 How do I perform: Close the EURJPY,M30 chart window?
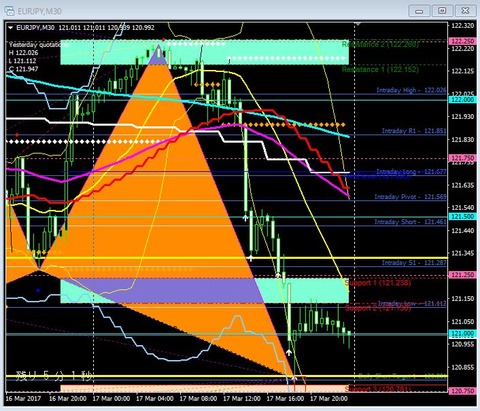(465, 11)
